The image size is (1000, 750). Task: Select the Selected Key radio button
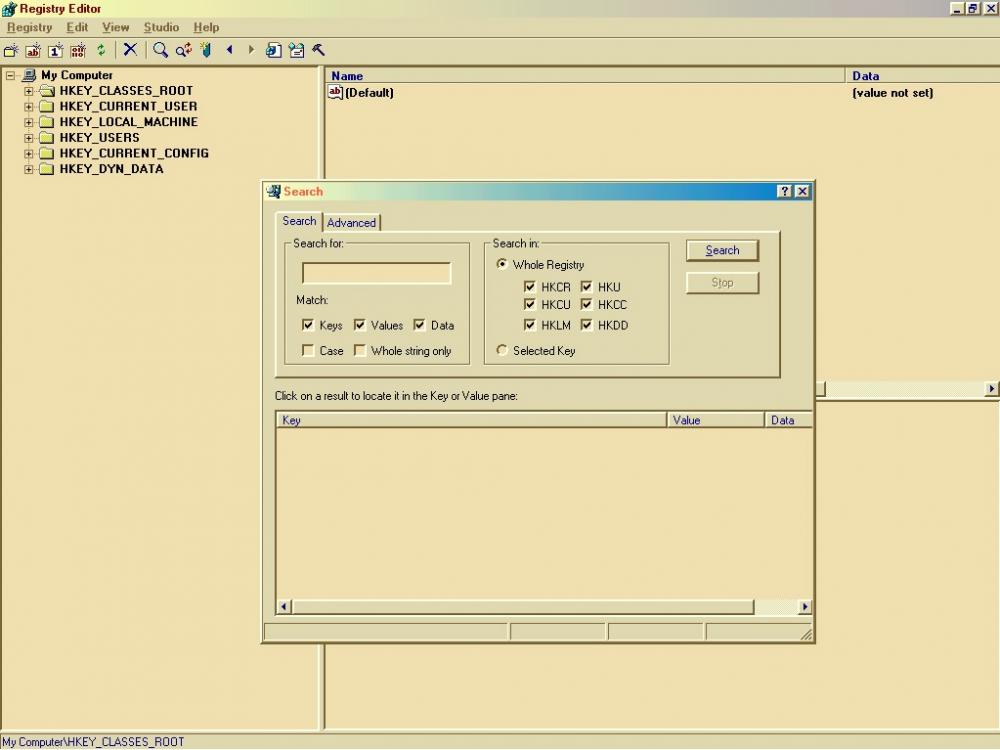point(501,350)
